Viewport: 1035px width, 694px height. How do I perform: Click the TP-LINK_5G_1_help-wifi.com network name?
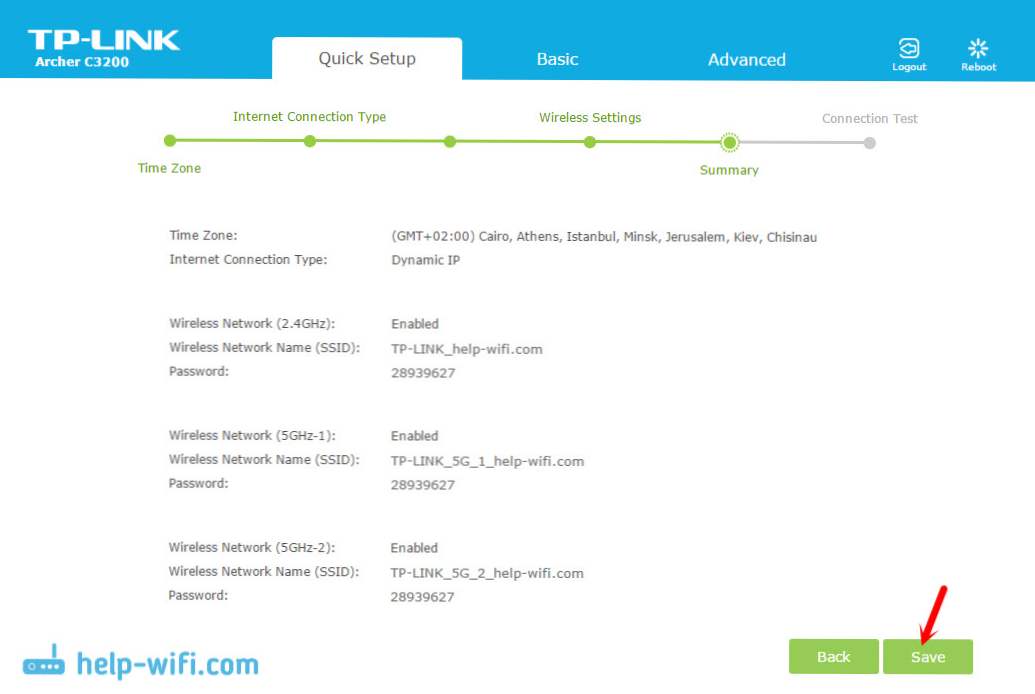[x=487, y=461]
